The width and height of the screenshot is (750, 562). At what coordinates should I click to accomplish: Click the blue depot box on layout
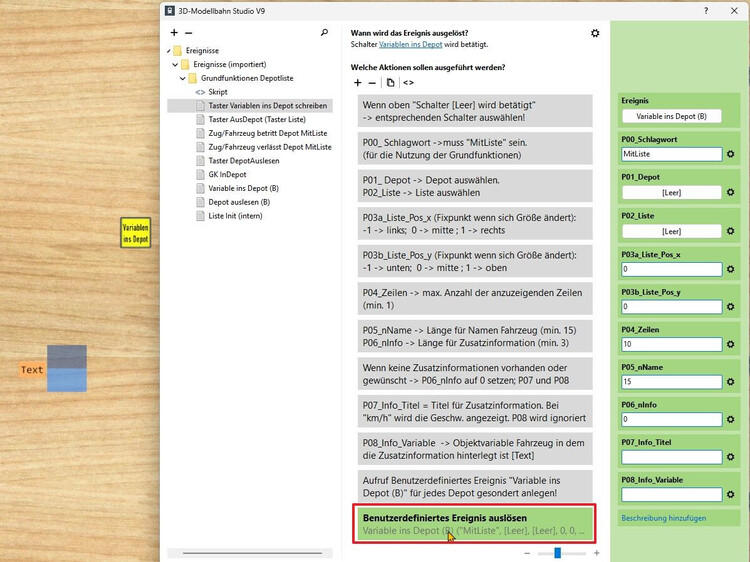point(67,369)
